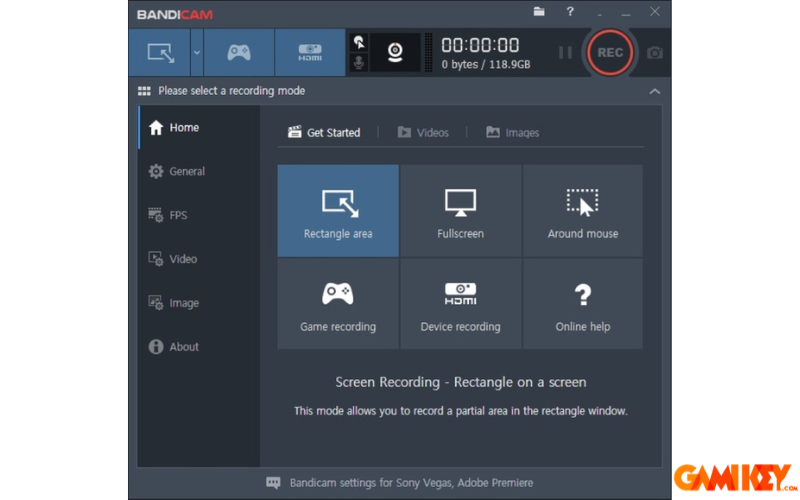The image size is (800, 500).
Task: Open the output folder icon in title bar
Action: coord(539,11)
